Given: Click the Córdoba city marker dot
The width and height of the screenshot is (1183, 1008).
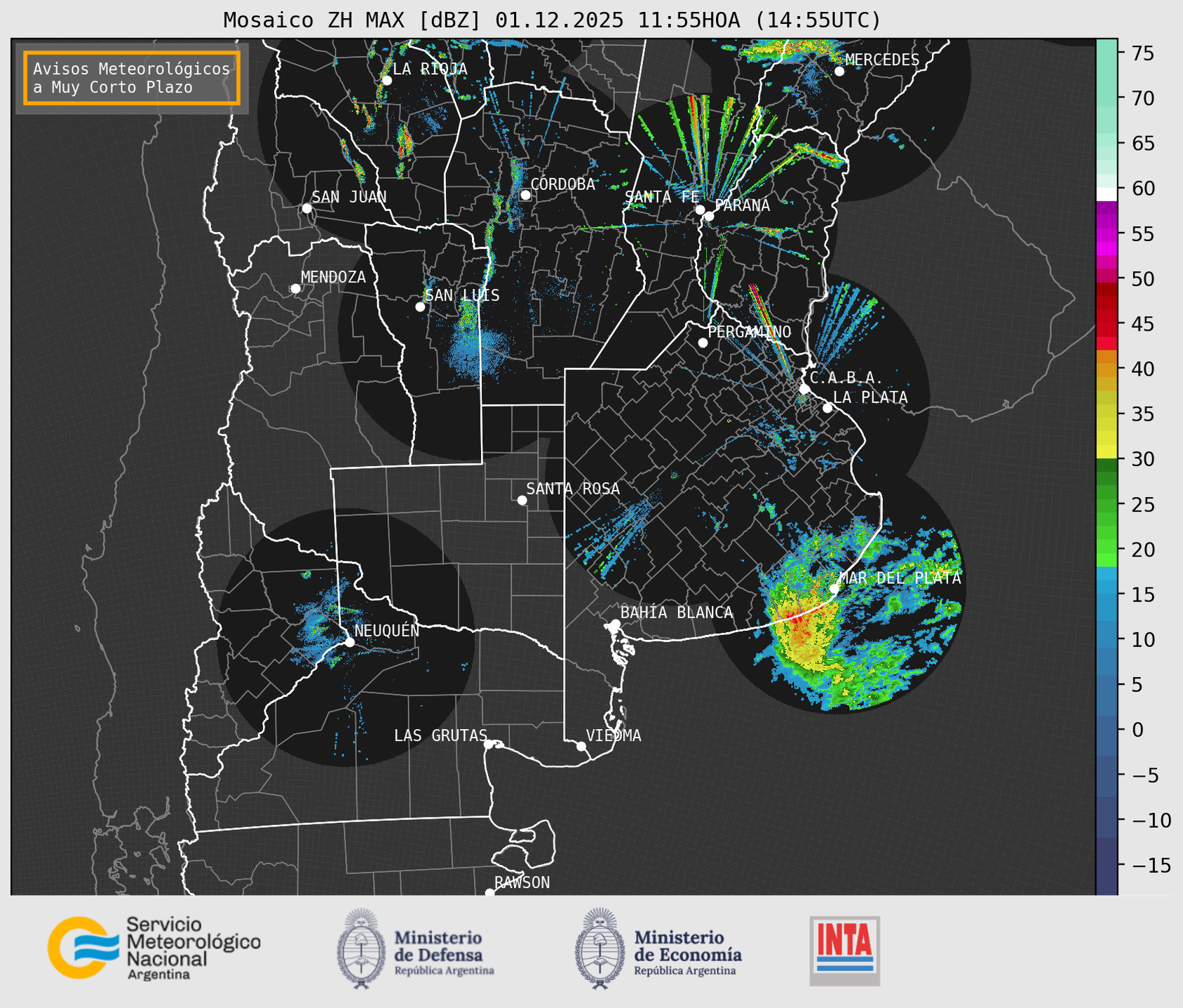Looking at the screenshot, I should pos(525,195).
